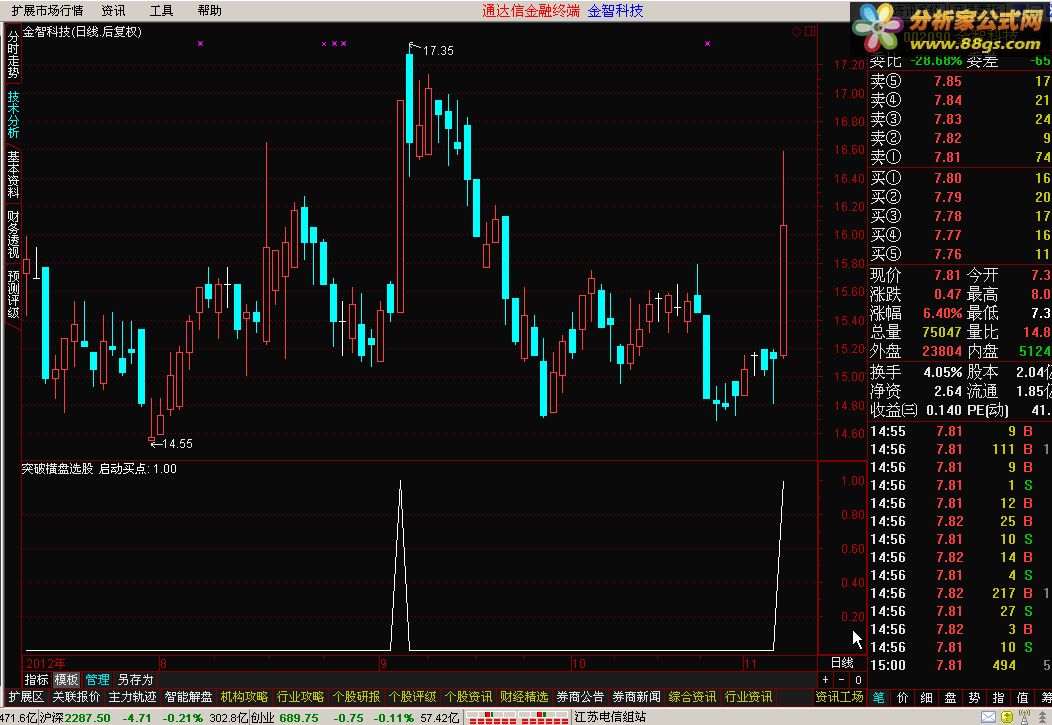Click the magenta event marker nearest the 17.35 high
Viewport: 1052px width, 725px height.
pos(344,44)
